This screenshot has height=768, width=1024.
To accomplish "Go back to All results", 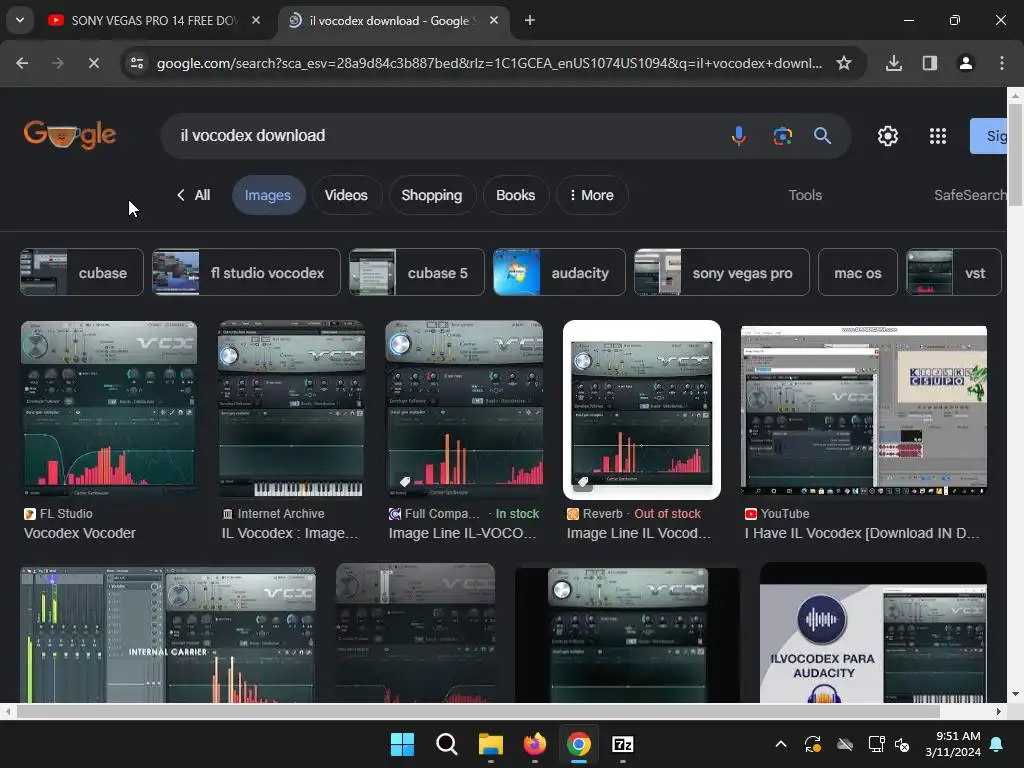I will click(x=194, y=195).
